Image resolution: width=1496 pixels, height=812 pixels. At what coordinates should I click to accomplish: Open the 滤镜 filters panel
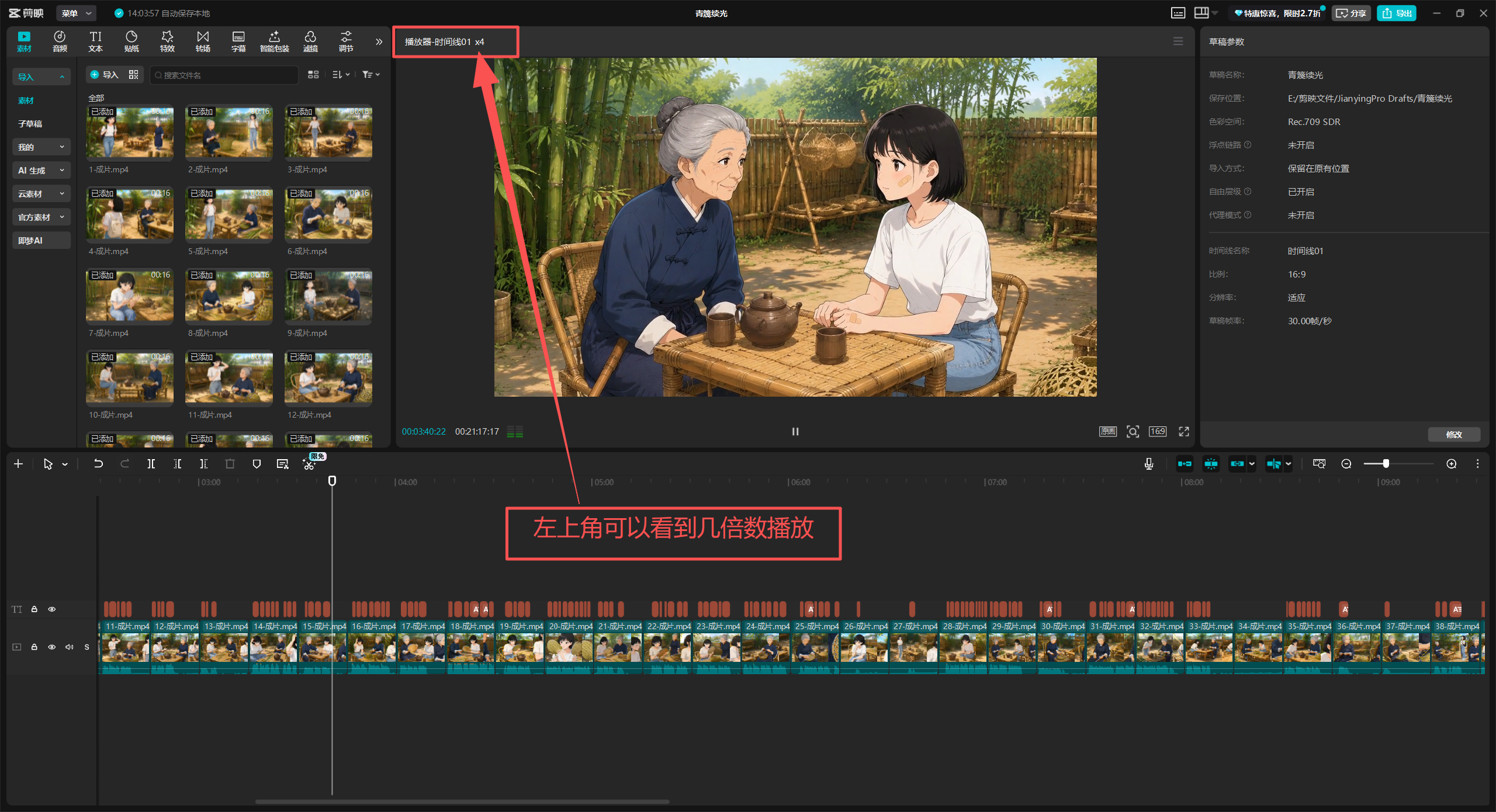click(x=310, y=41)
